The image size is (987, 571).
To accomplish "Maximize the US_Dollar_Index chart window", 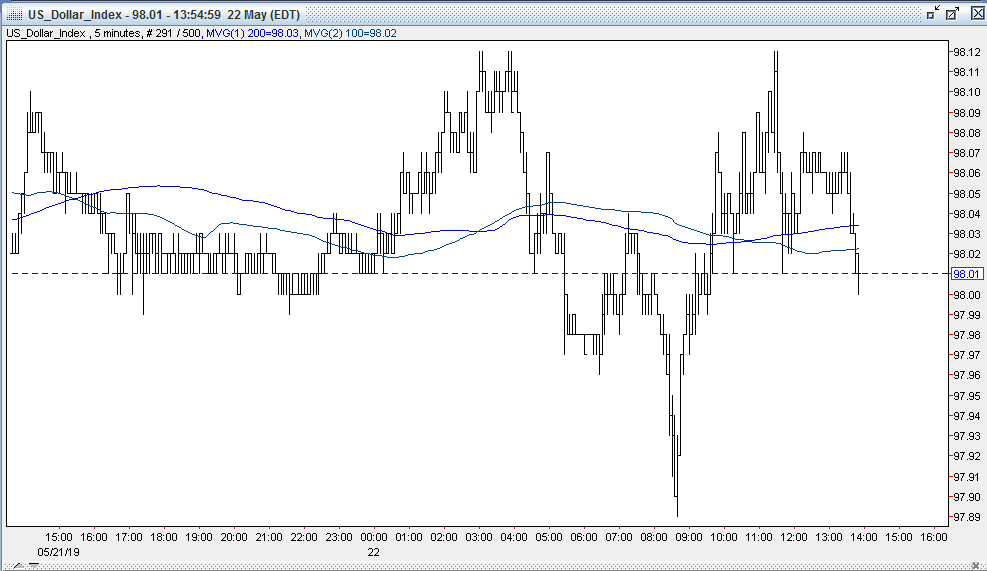I will click(952, 13).
